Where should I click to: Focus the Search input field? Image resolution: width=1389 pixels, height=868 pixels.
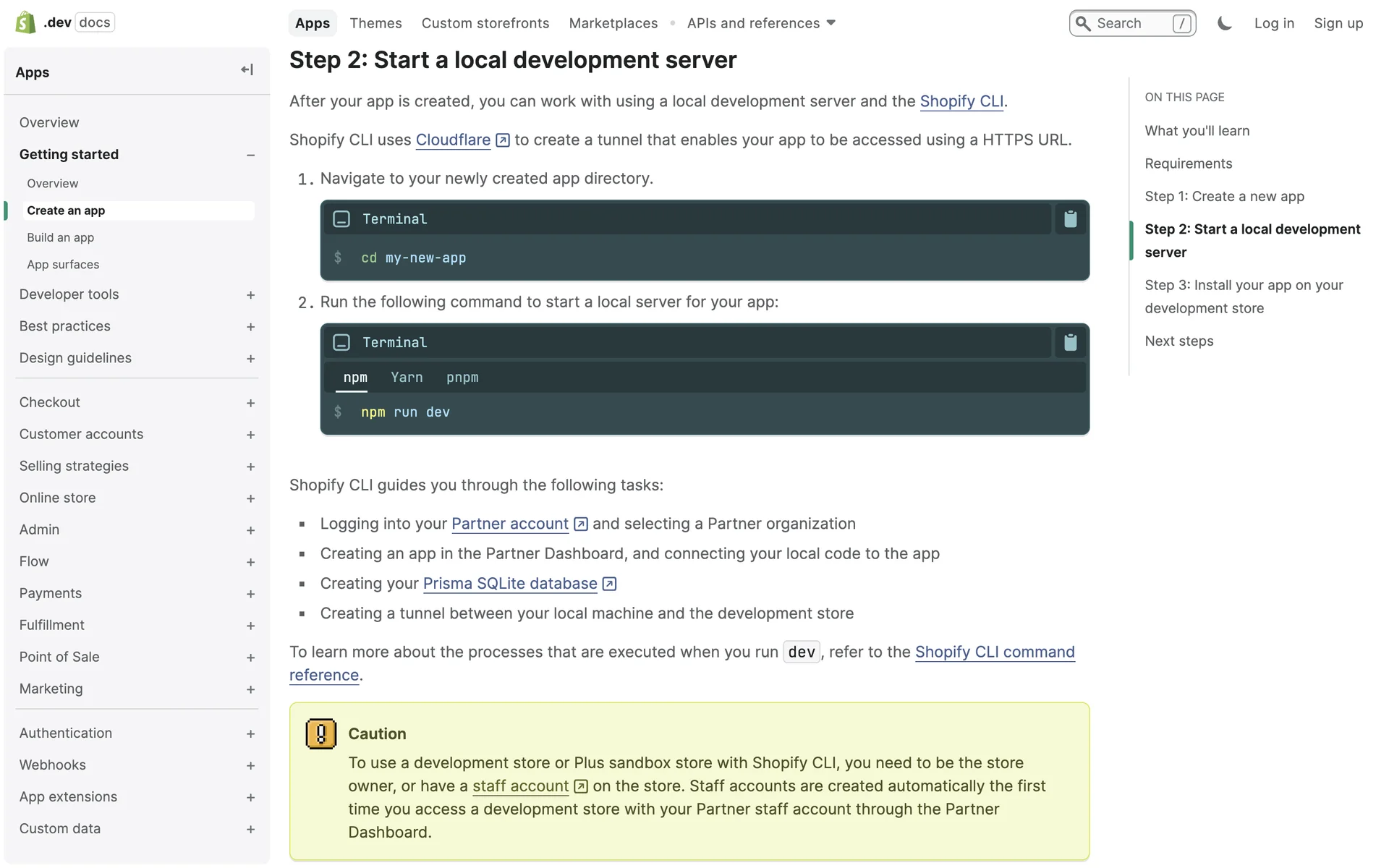[1132, 23]
